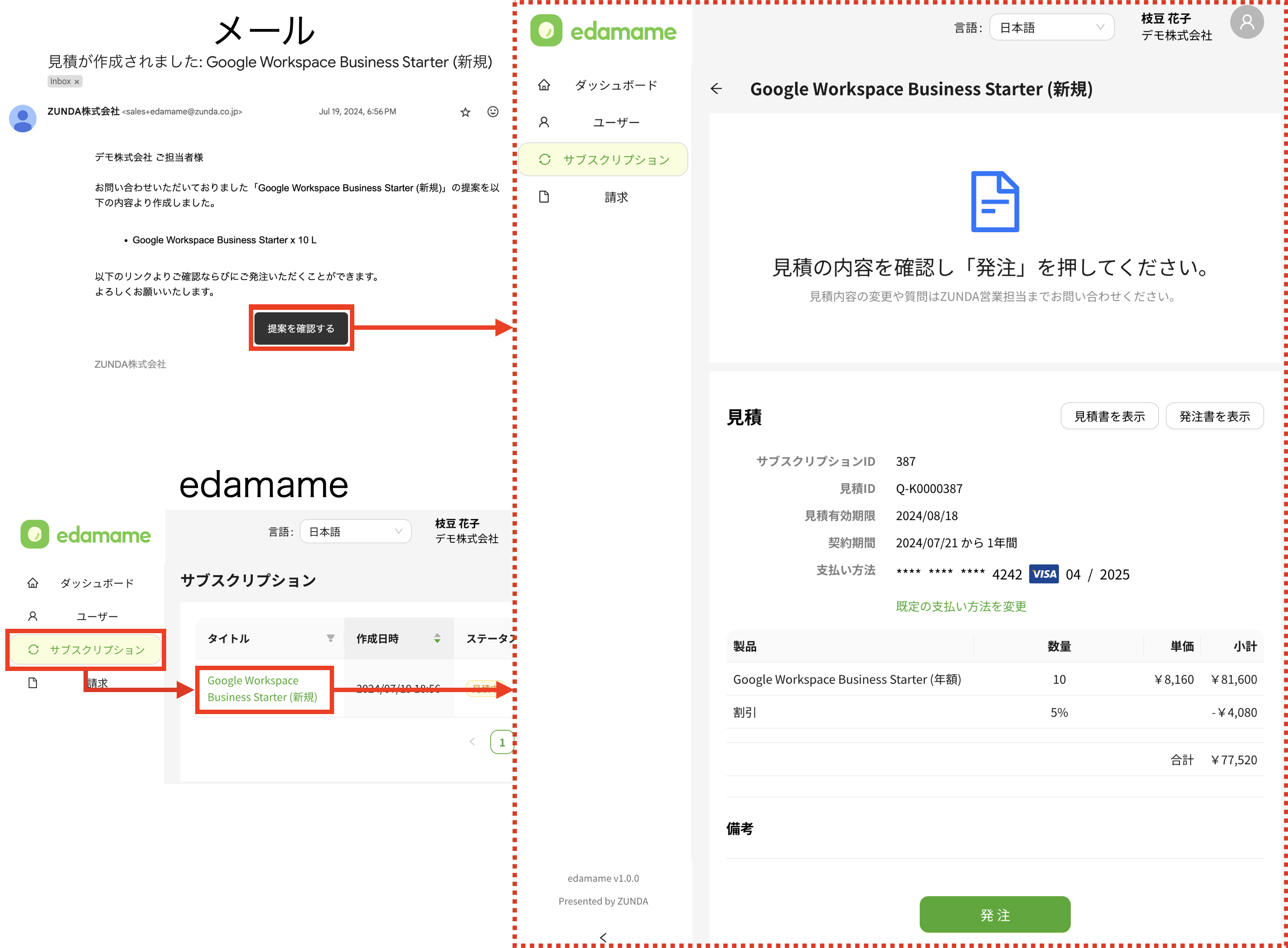
Task: Click document icon in lower-left edamame sidebar
Action: tap(33, 683)
